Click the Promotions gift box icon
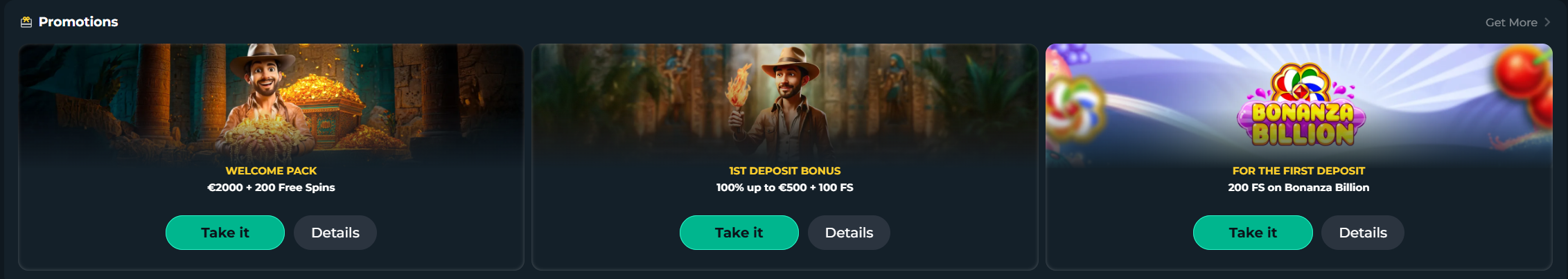1568x279 pixels. point(26,22)
